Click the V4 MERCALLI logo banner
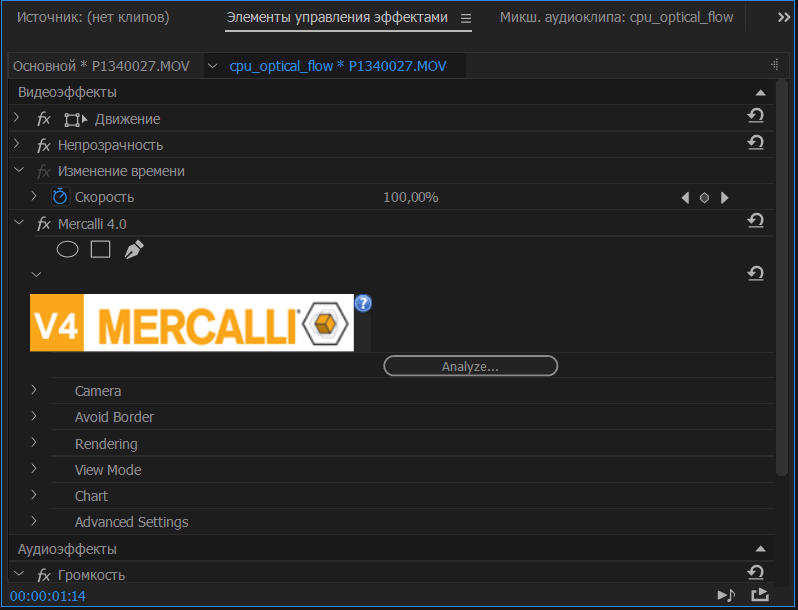Viewport: 798px width, 610px height. [192, 323]
